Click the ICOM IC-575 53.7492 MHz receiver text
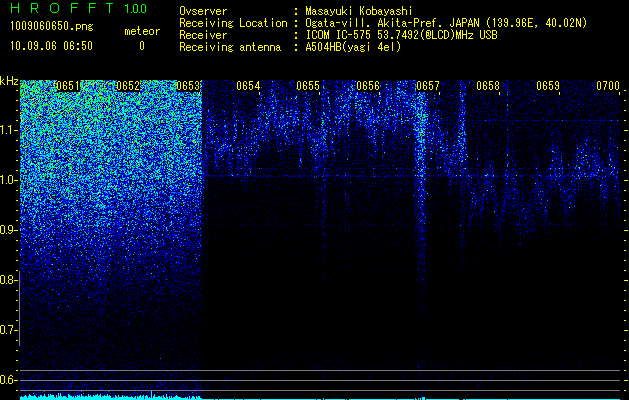The image size is (629, 400). 401,35
